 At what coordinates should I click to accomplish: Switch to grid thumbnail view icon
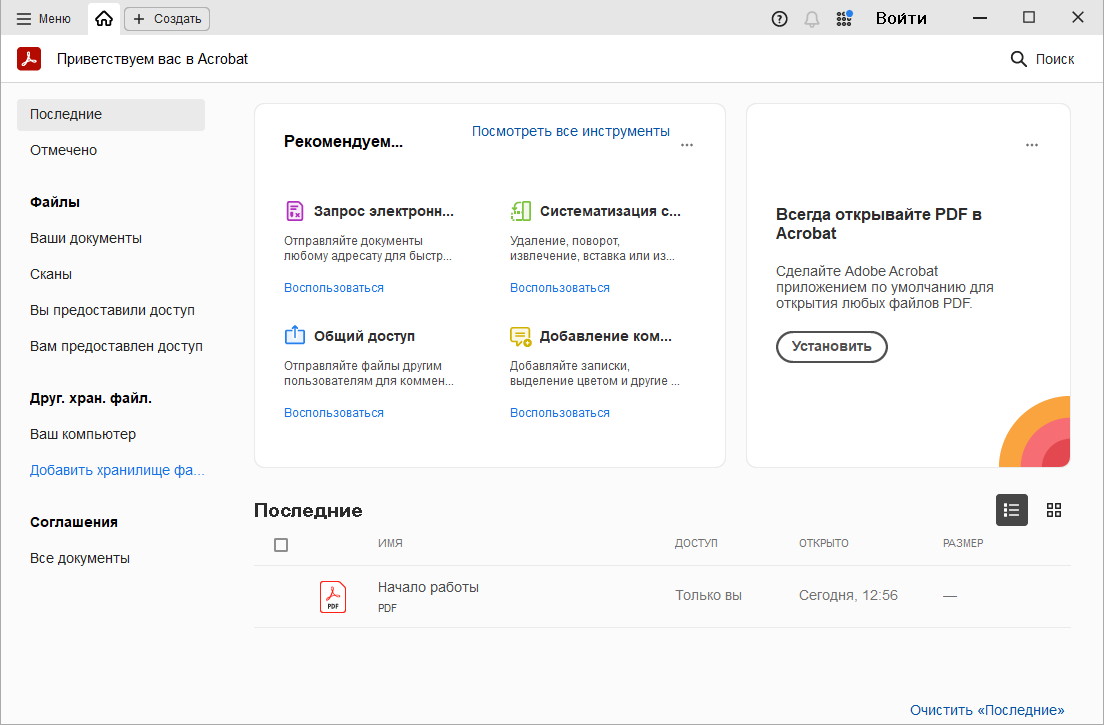(1054, 510)
